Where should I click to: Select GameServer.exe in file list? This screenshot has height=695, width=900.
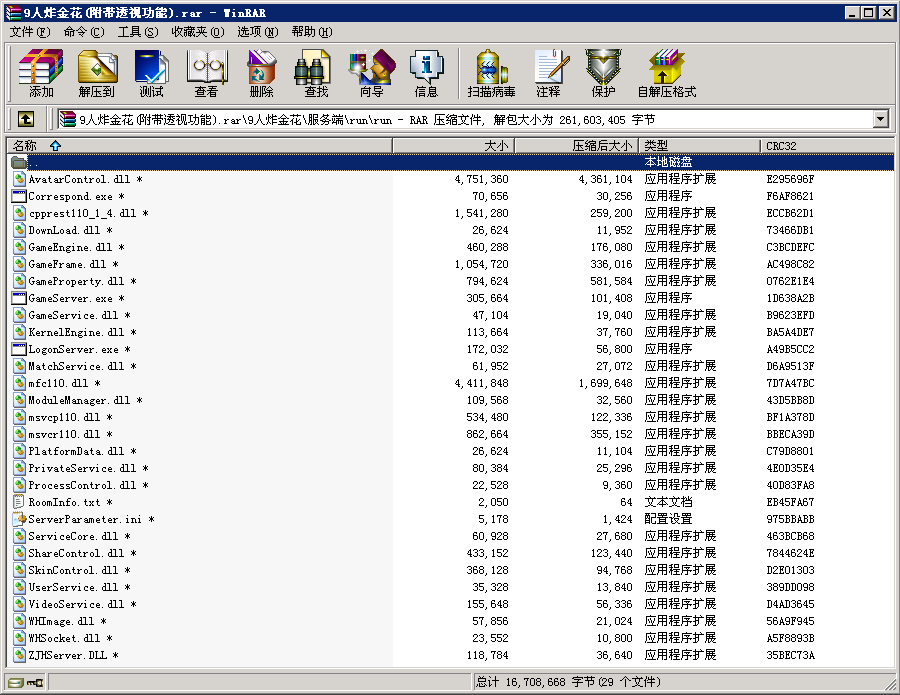point(70,298)
